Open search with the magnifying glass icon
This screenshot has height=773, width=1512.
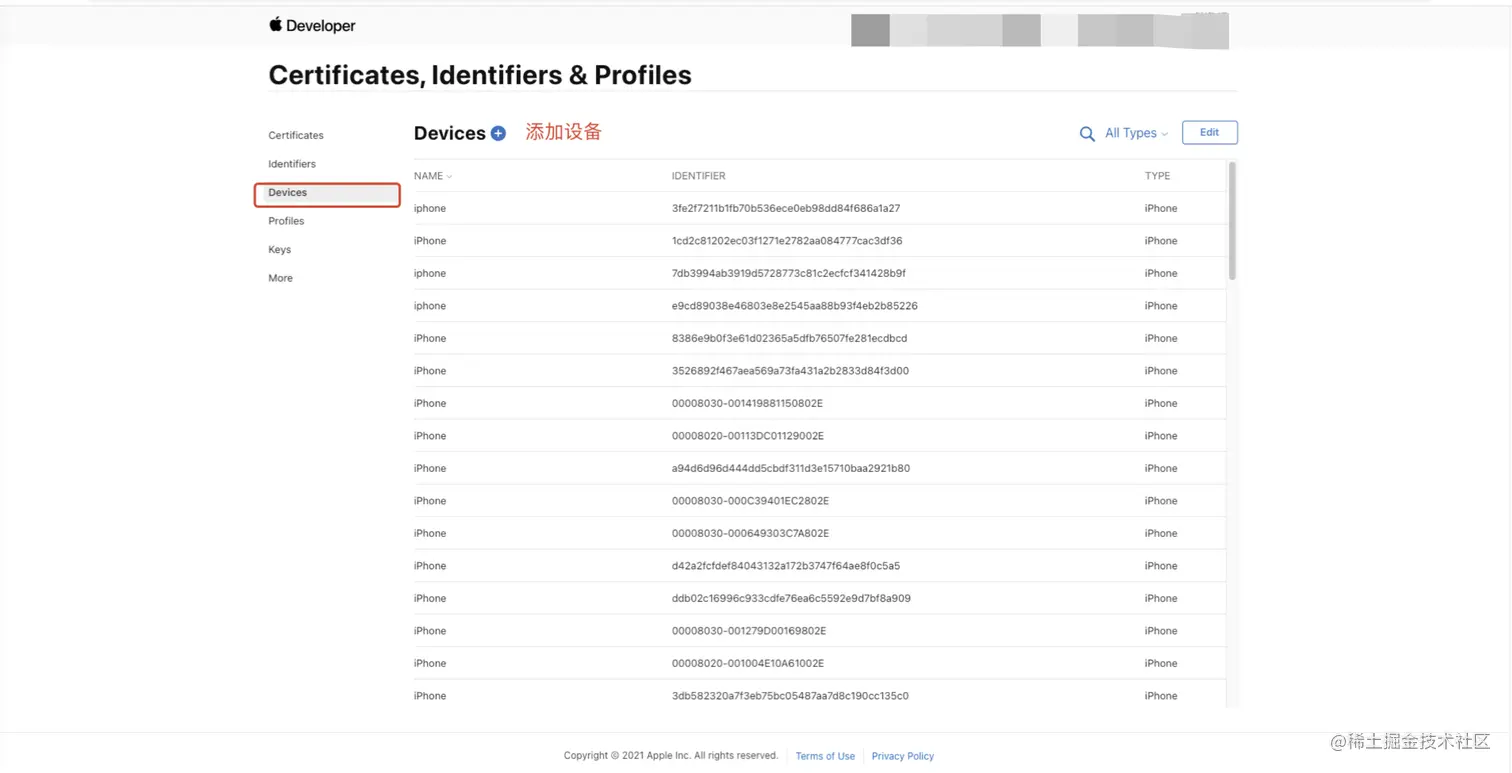click(x=1087, y=134)
